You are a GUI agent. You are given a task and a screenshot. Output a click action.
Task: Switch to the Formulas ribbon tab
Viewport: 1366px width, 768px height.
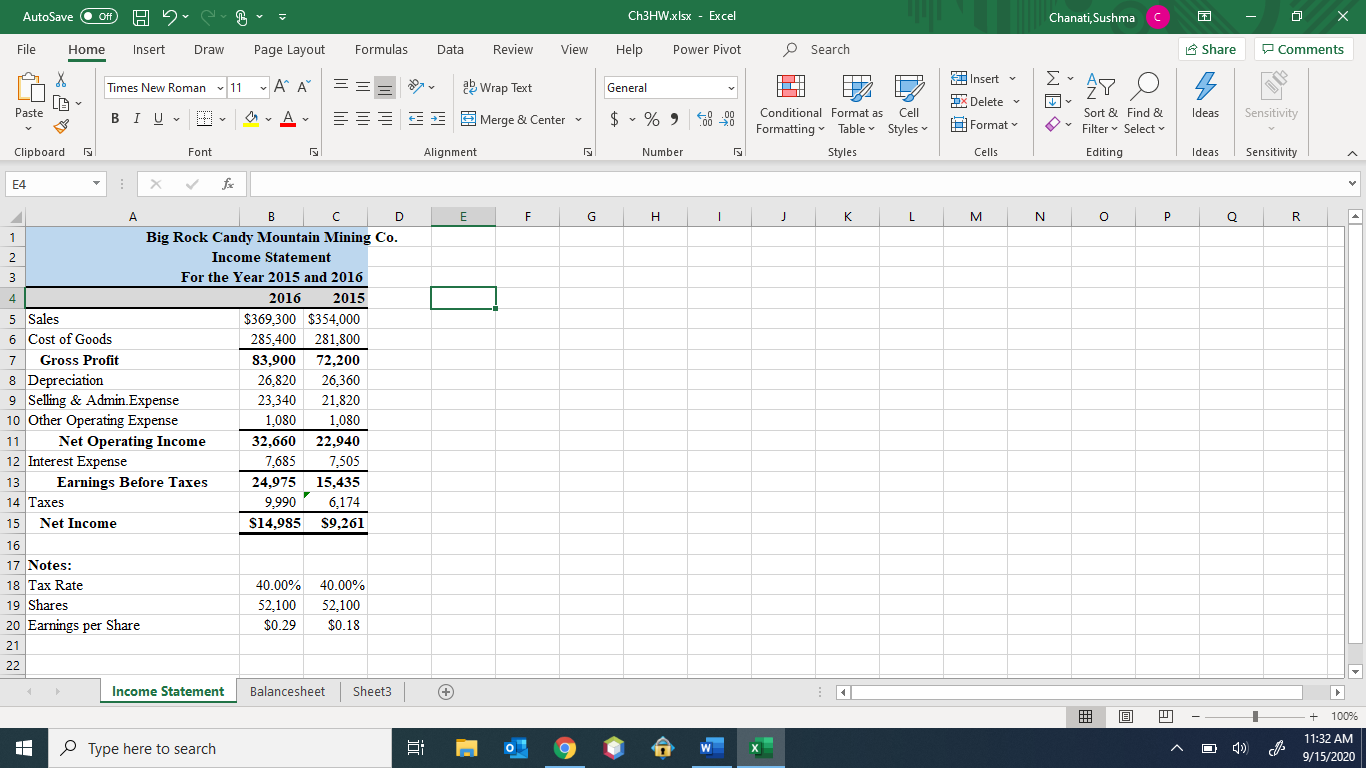381,49
